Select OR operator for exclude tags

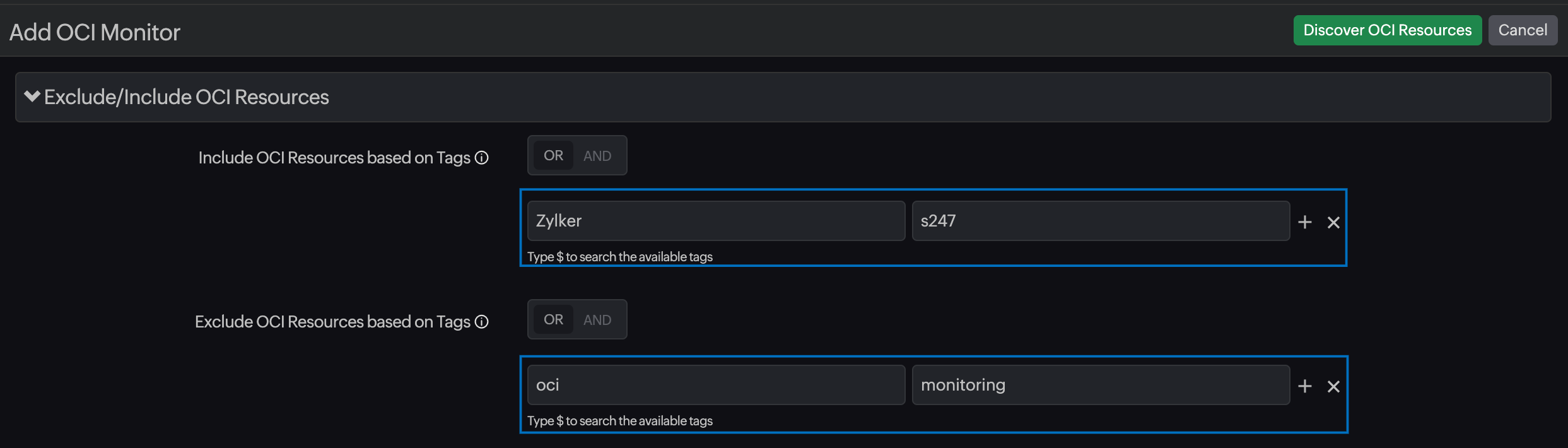[x=553, y=319]
